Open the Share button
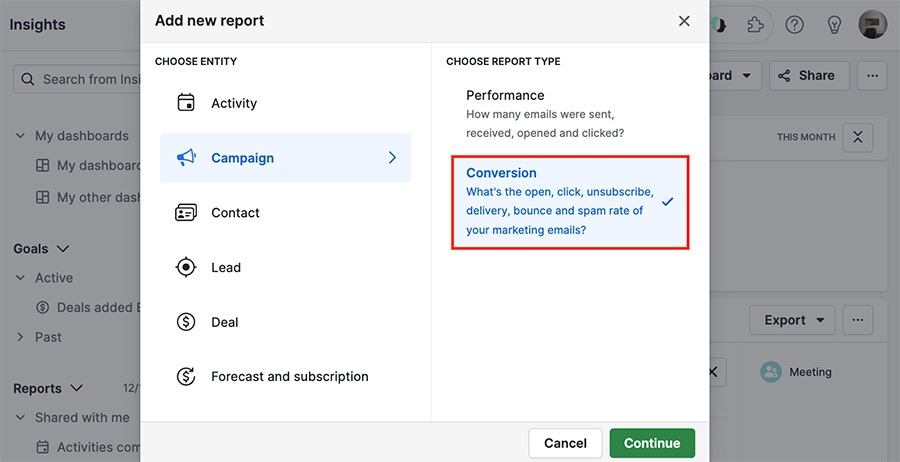Image resolution: width=900 pixels, height=462 pixels. [x=809, y=76]
